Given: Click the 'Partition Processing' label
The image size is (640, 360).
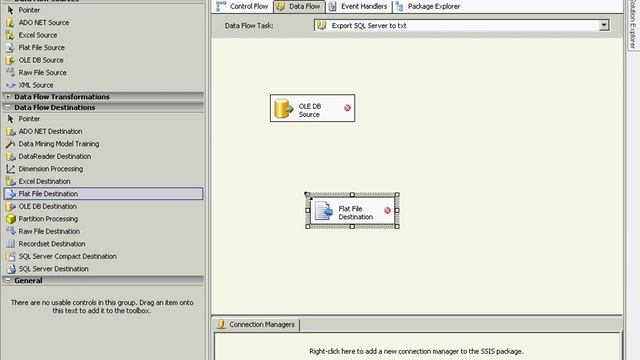Looking at the screenshot, I should [48, 219].
